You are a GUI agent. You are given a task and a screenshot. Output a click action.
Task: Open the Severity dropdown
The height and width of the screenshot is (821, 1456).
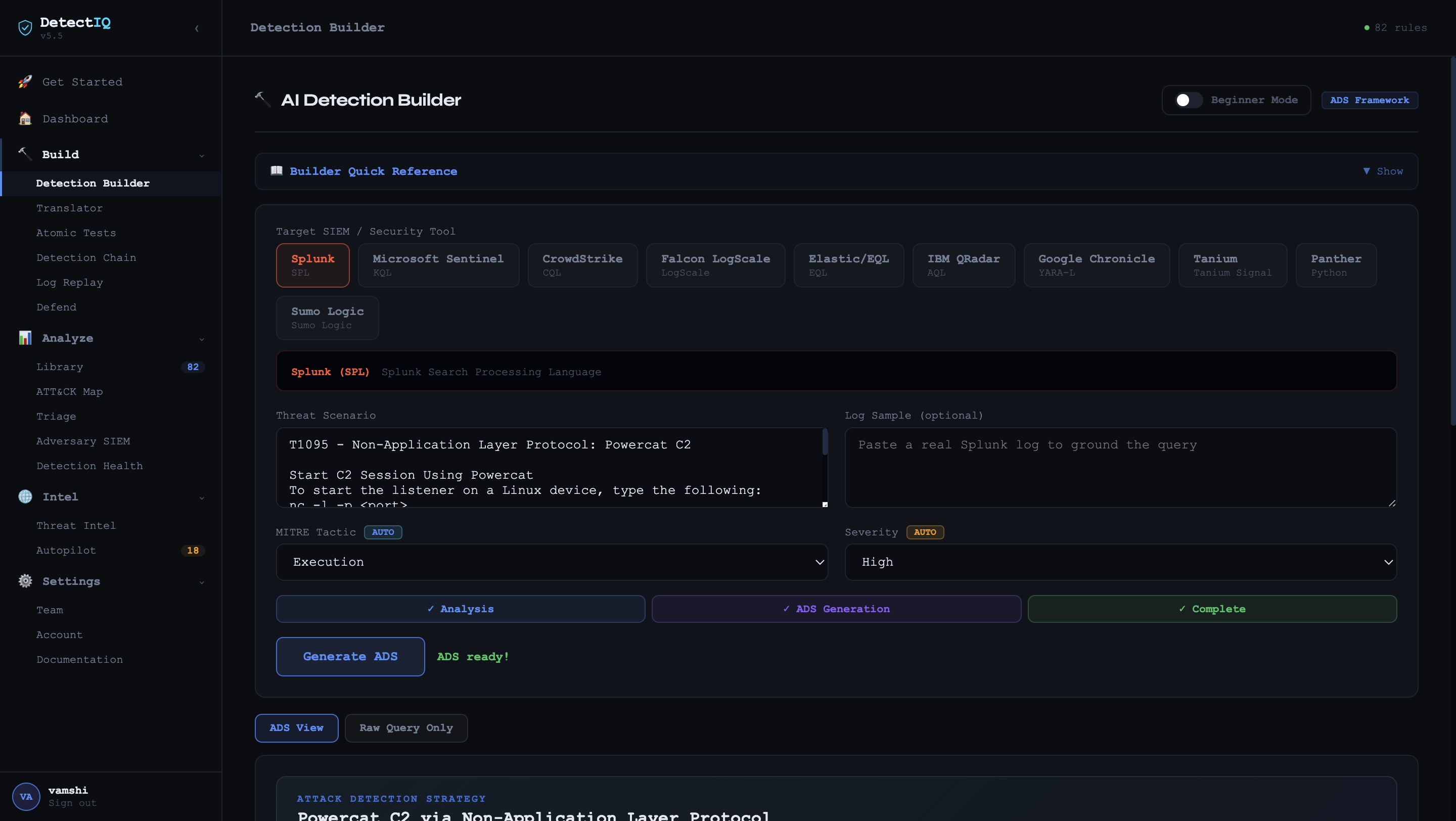tap(1120, 562)
